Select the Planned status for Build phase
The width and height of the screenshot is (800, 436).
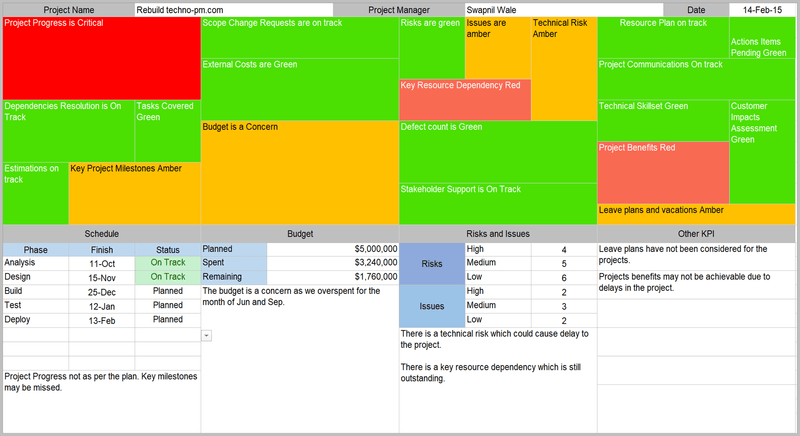(167, 291)
